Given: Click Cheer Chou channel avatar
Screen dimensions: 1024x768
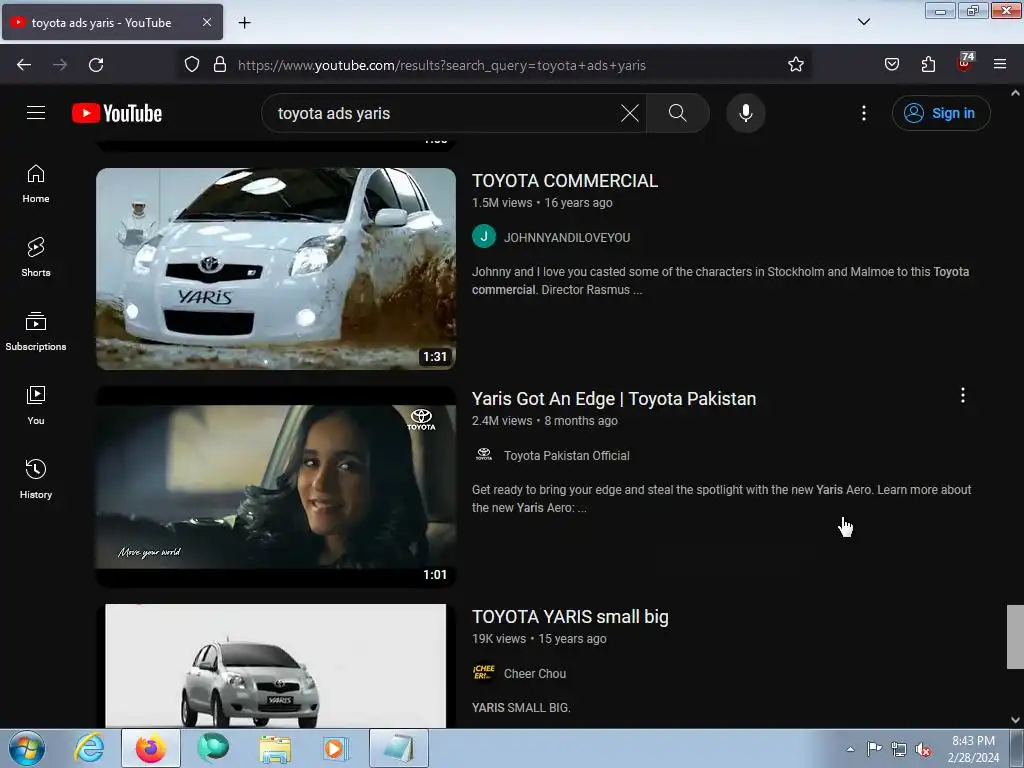Looking at the screenshot, I should (484, 673).
